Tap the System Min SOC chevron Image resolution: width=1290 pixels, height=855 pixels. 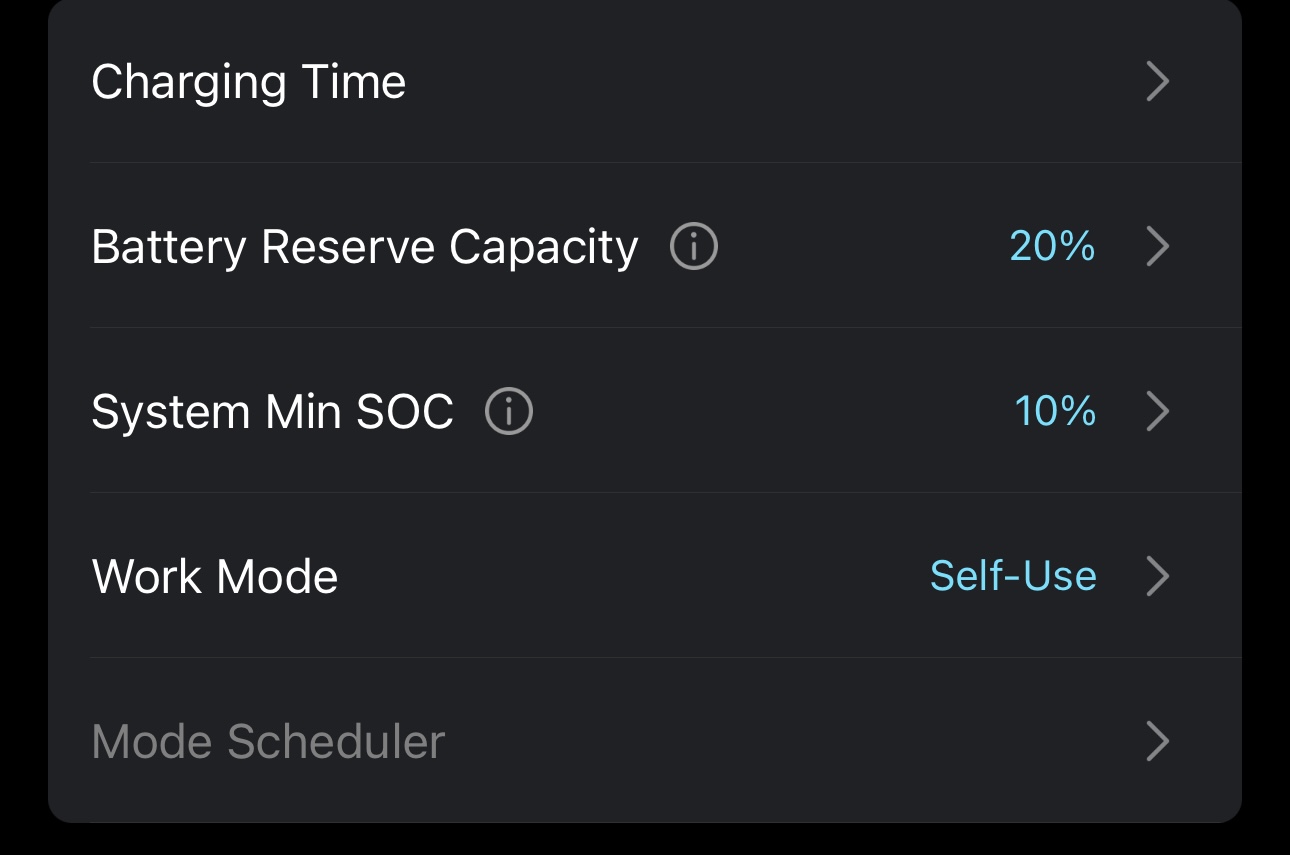click(x=1157, y=412)
